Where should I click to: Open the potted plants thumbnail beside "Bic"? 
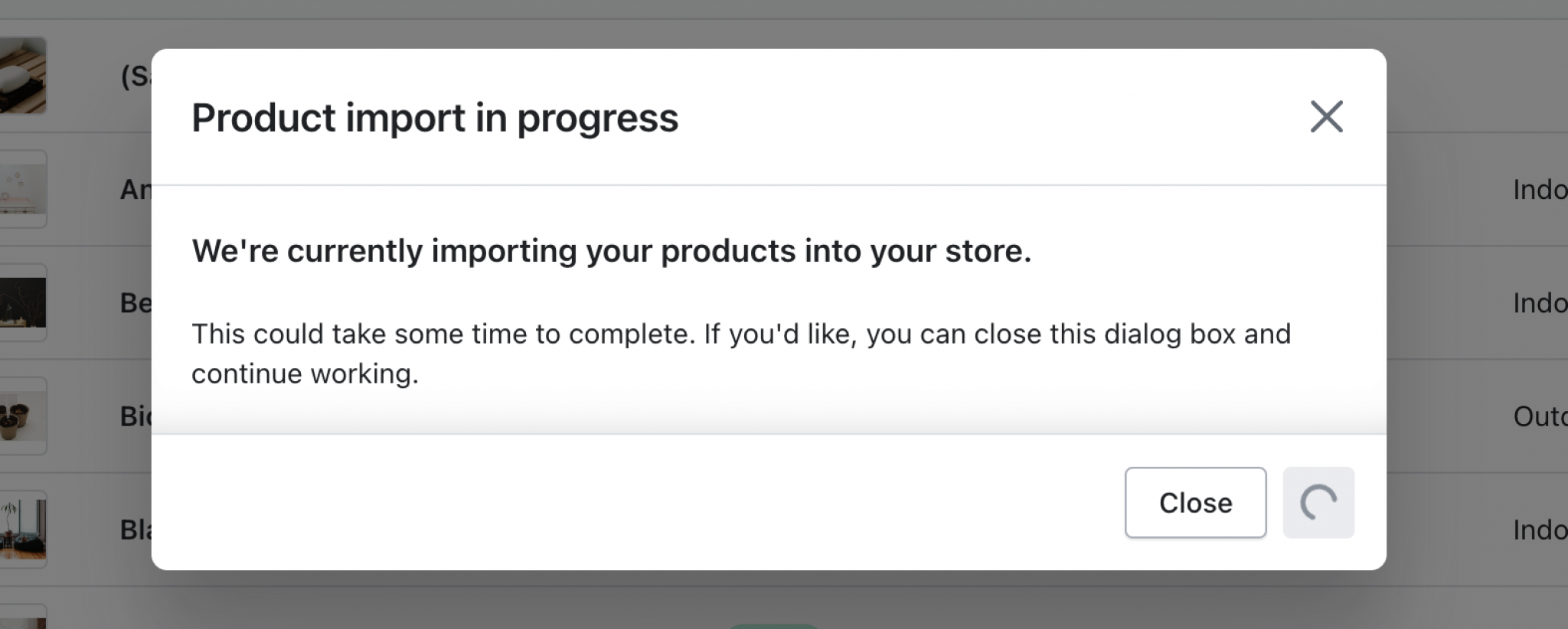[23, 416]
